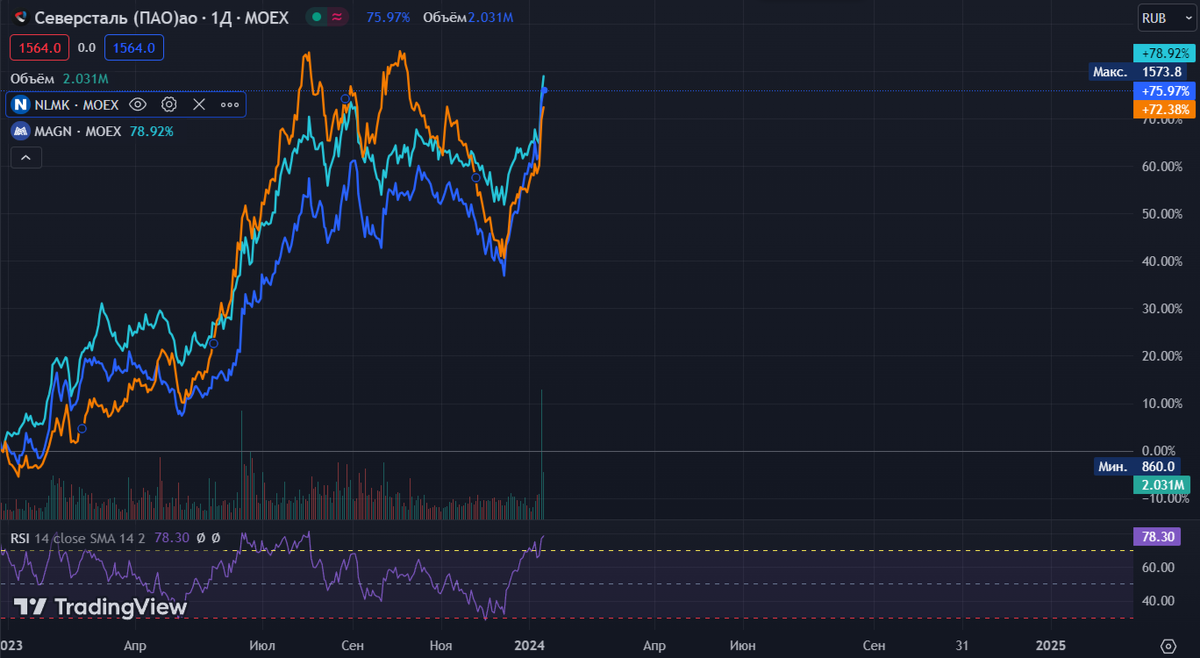The image size is (1200, 658).
Task: Remove the NLMK comparison series
Action: click(x=199, y=104)
